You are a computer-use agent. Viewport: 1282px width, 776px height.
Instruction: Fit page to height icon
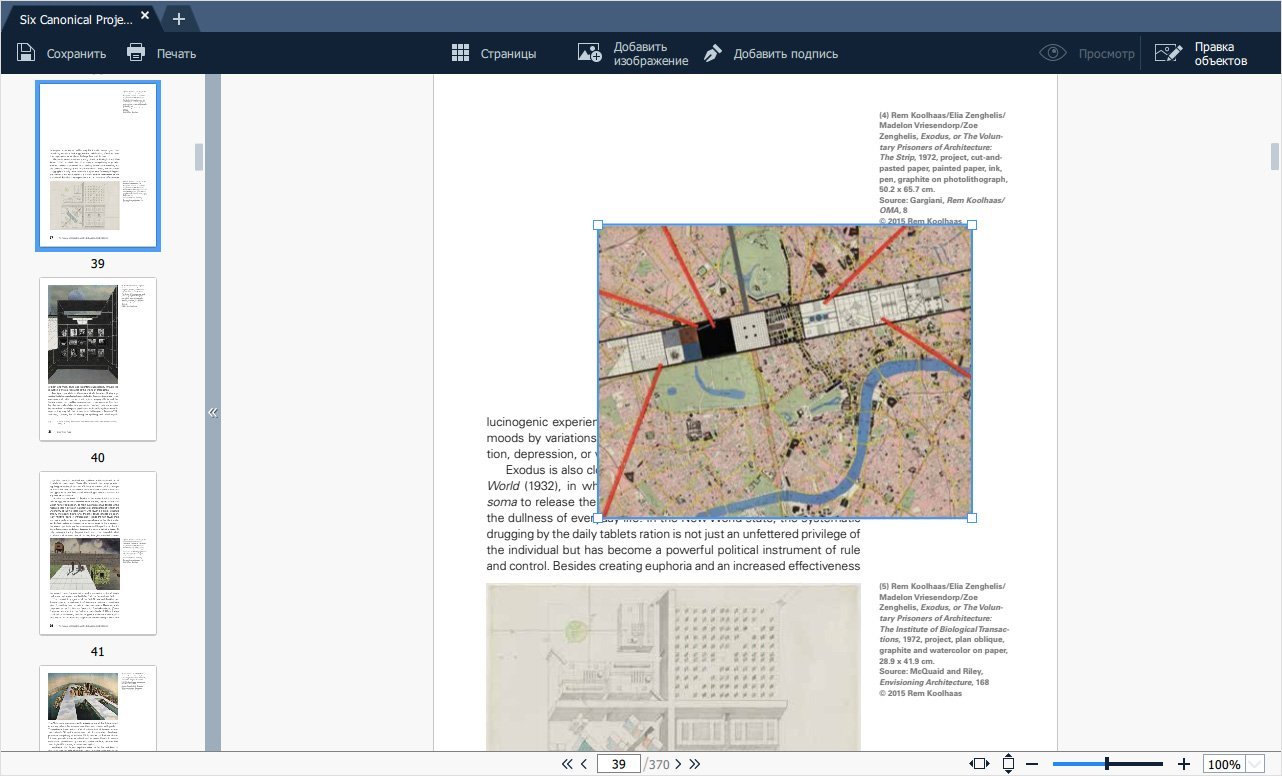coord(1008,764)
